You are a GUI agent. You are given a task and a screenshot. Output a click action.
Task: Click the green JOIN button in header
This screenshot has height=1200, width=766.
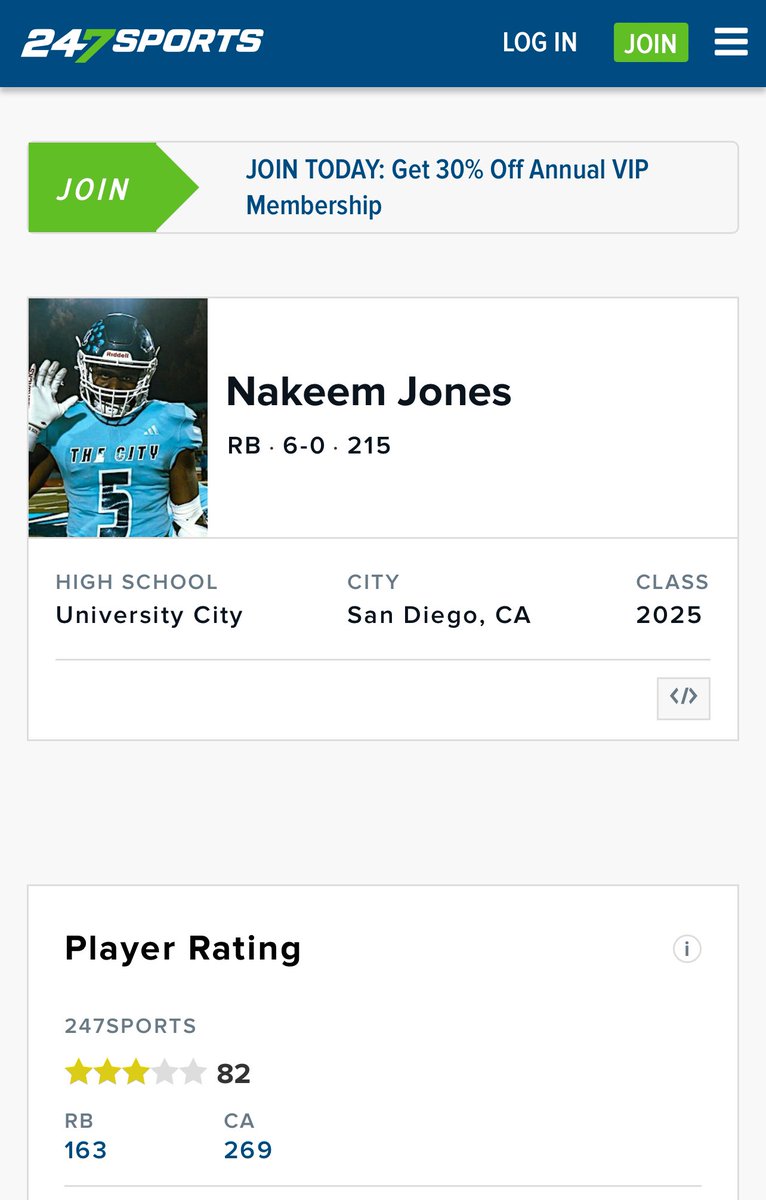[651, 43]
